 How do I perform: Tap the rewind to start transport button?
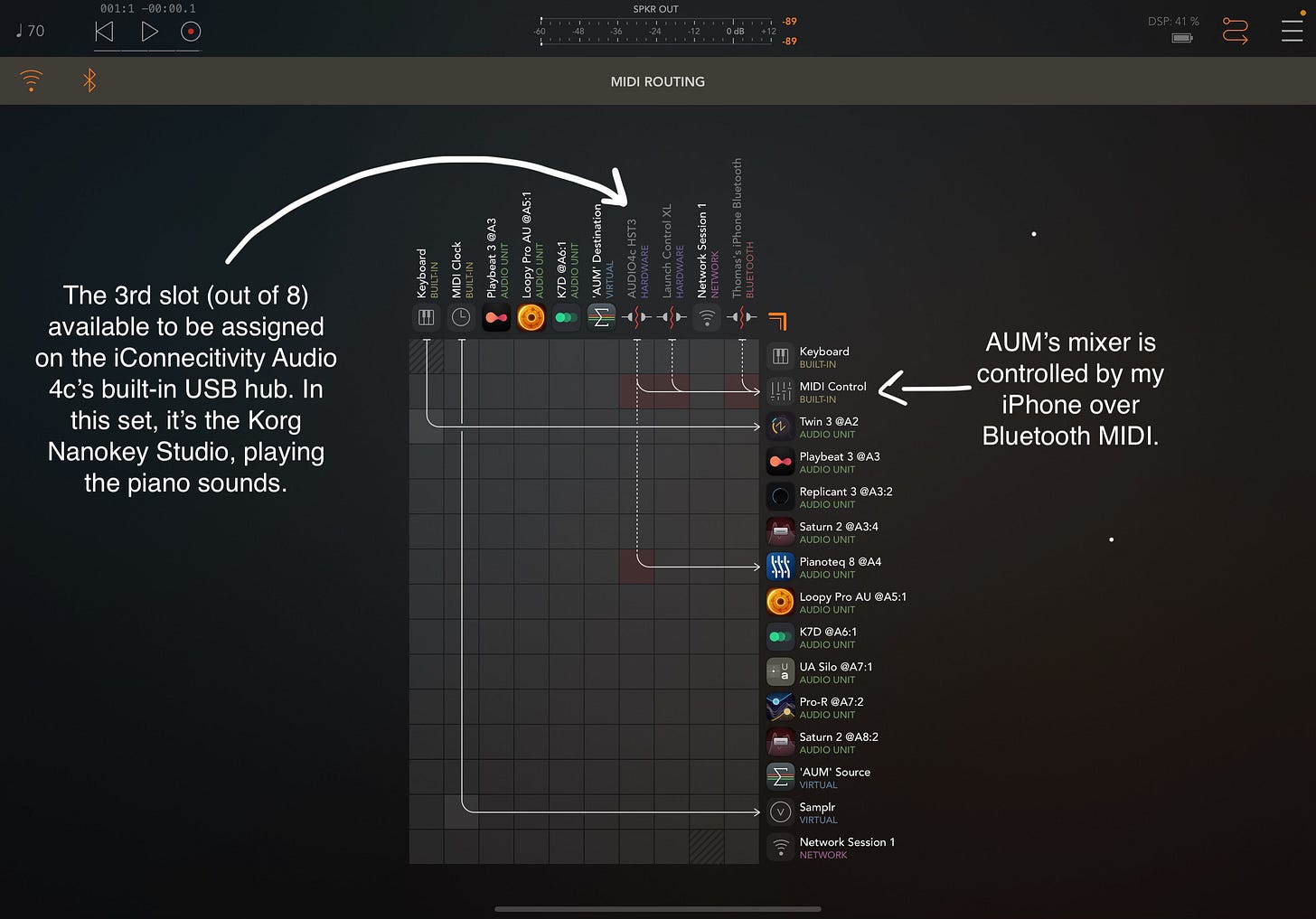click(104, 32)
